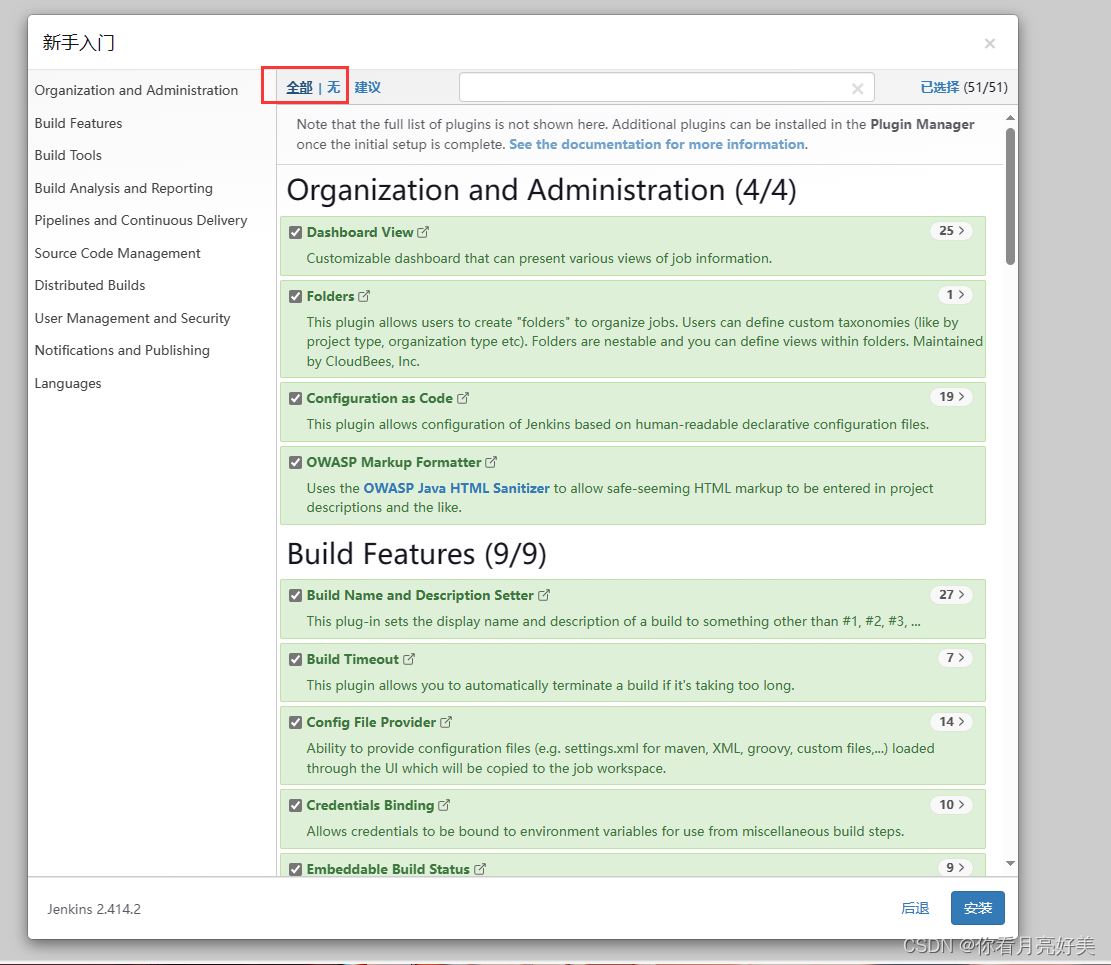Click the scrollbar up arrow

(1010, 118)
